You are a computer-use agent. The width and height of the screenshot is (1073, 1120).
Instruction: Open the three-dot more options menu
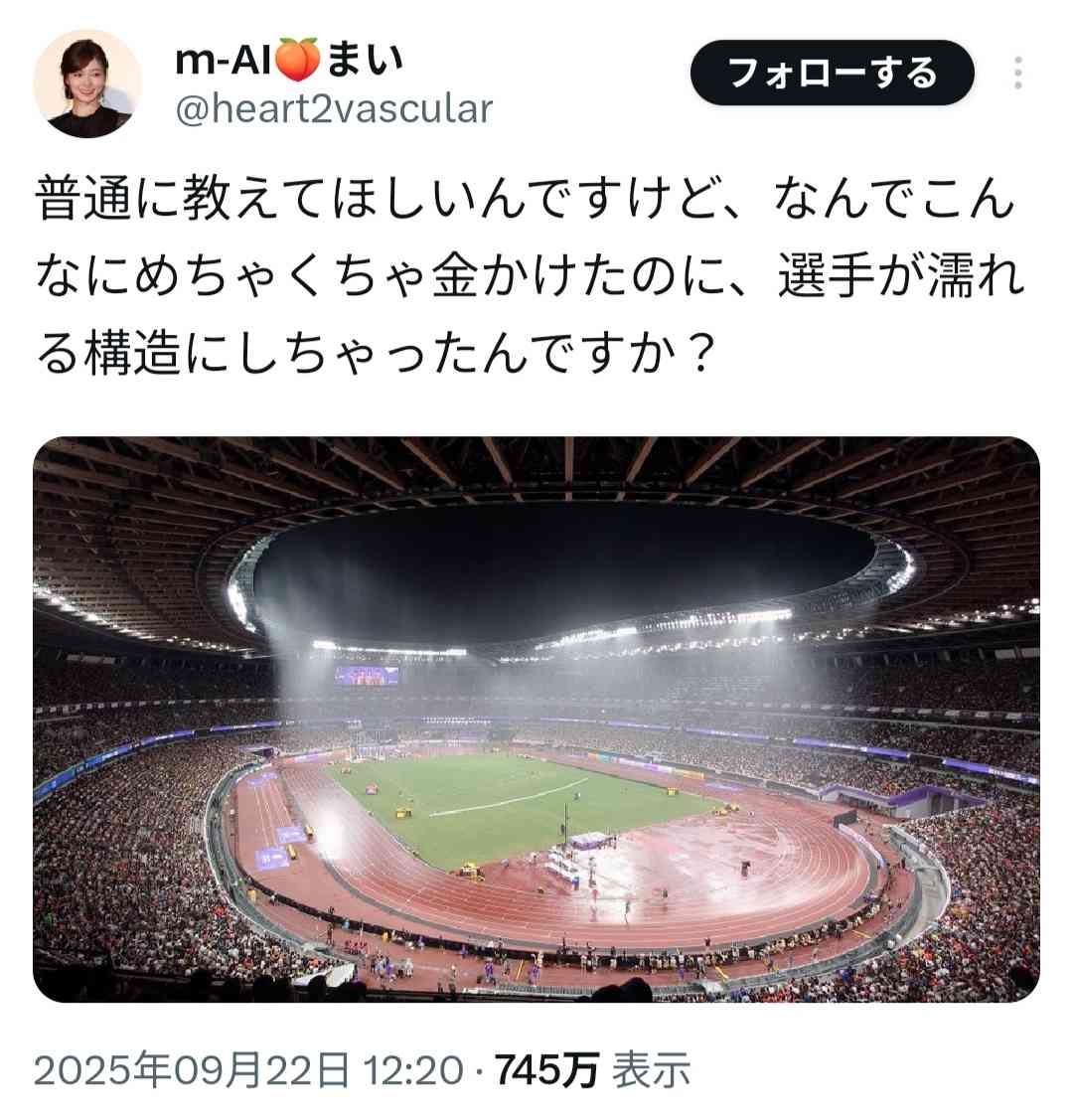(x=1018, y=73)
